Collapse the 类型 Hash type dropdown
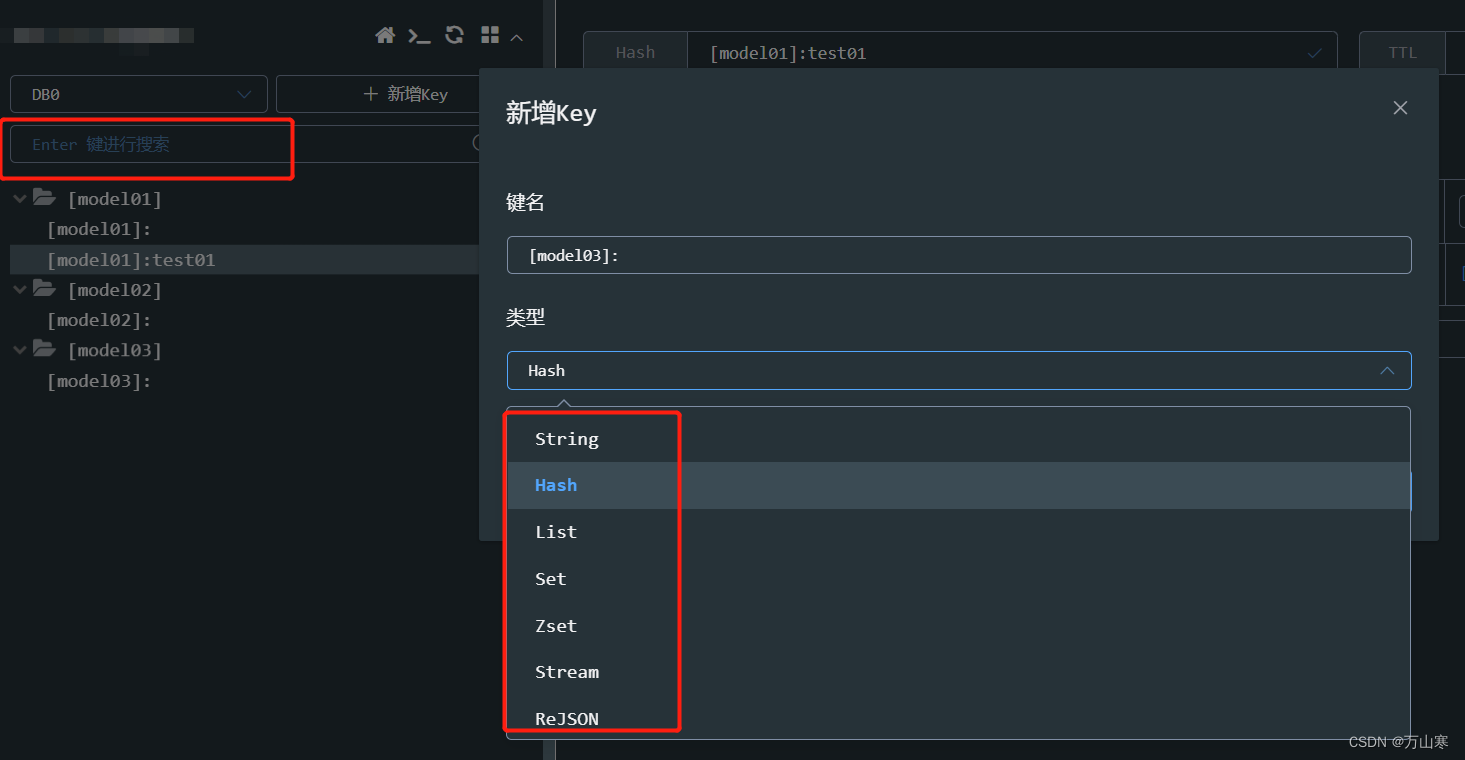Screen dimensions: 1465x760 [1386, 371]
